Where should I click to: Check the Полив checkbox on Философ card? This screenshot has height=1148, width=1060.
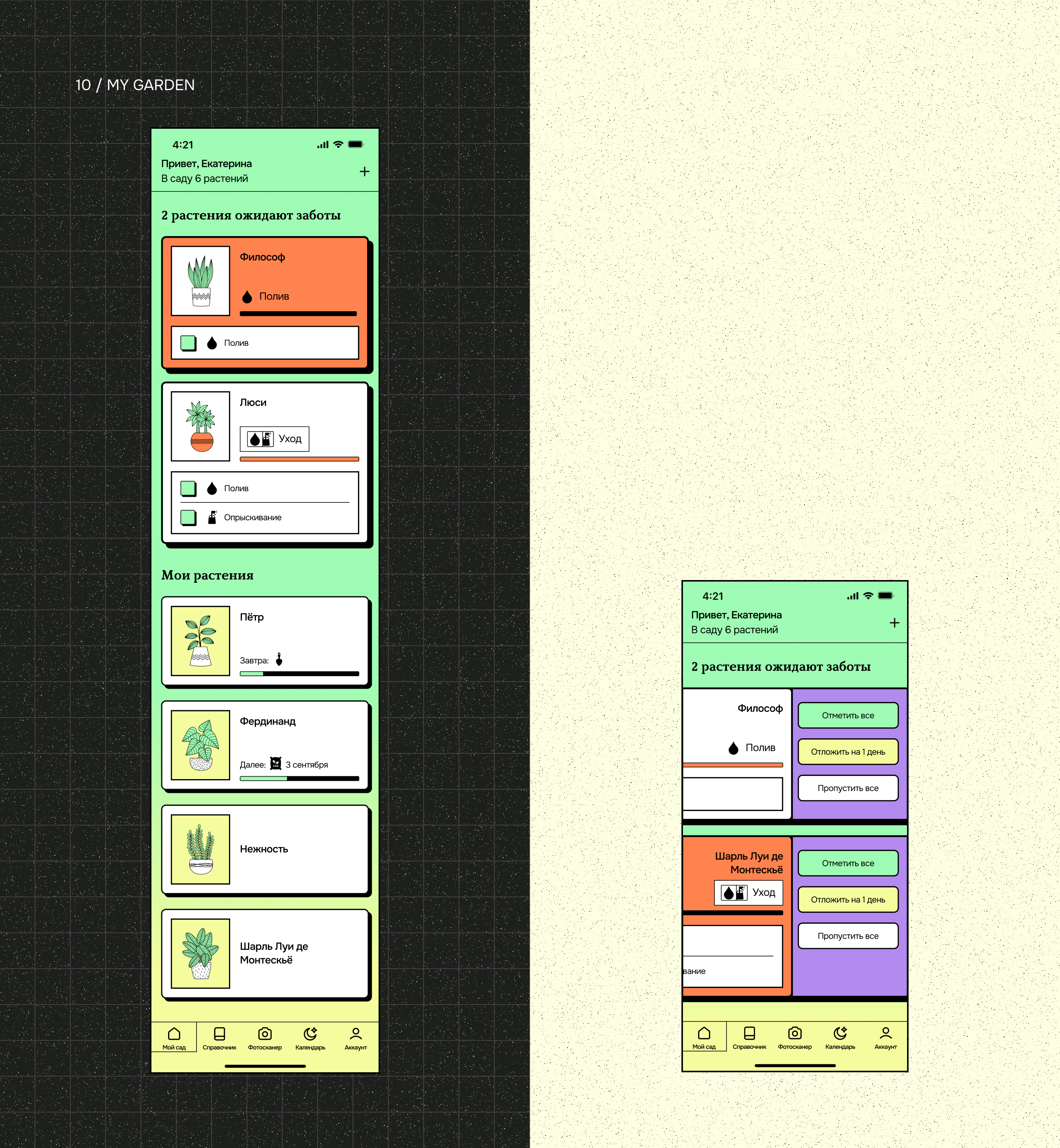pos(187,343)
